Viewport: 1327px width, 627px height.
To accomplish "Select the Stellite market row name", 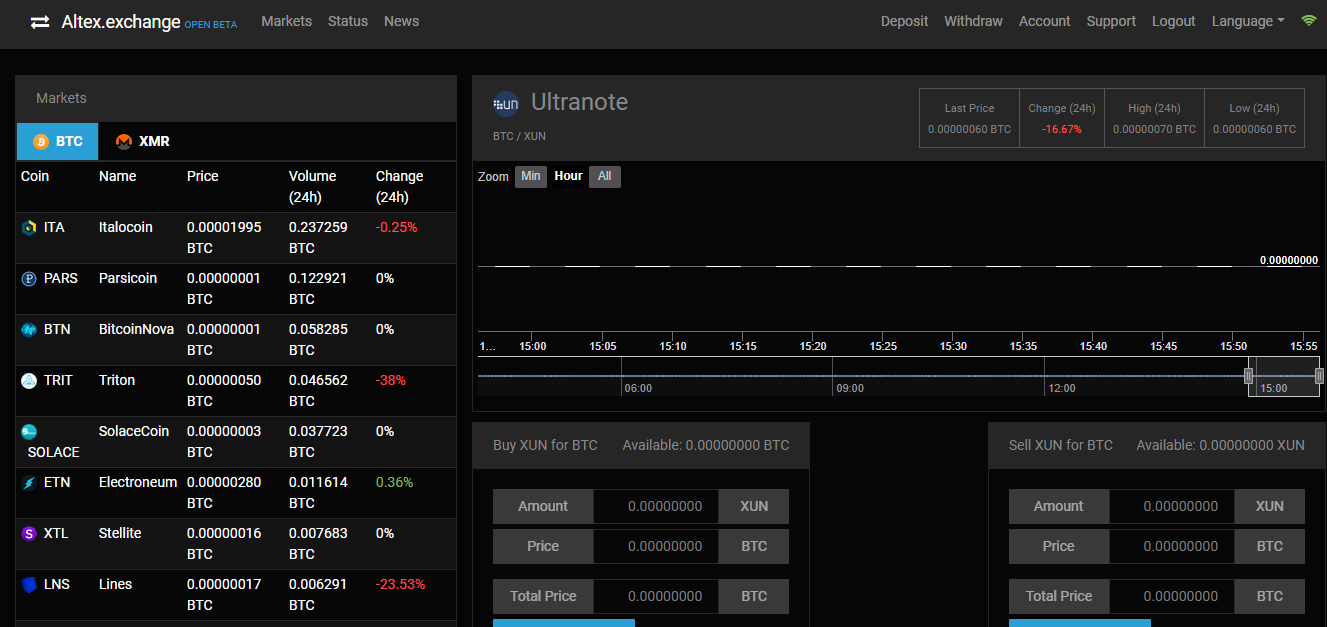I will pyautogui.click(x=120, y=534).
